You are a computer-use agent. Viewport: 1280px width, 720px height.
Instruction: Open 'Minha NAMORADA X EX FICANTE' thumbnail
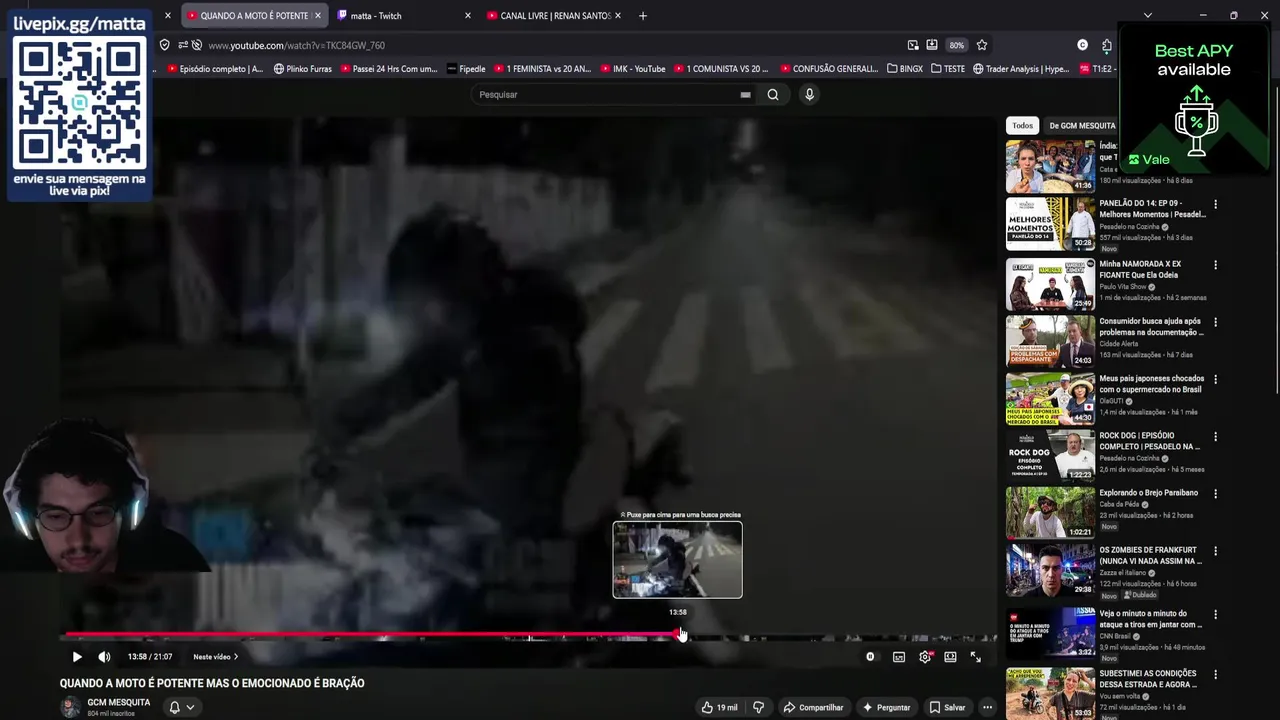pos(1050,284)
